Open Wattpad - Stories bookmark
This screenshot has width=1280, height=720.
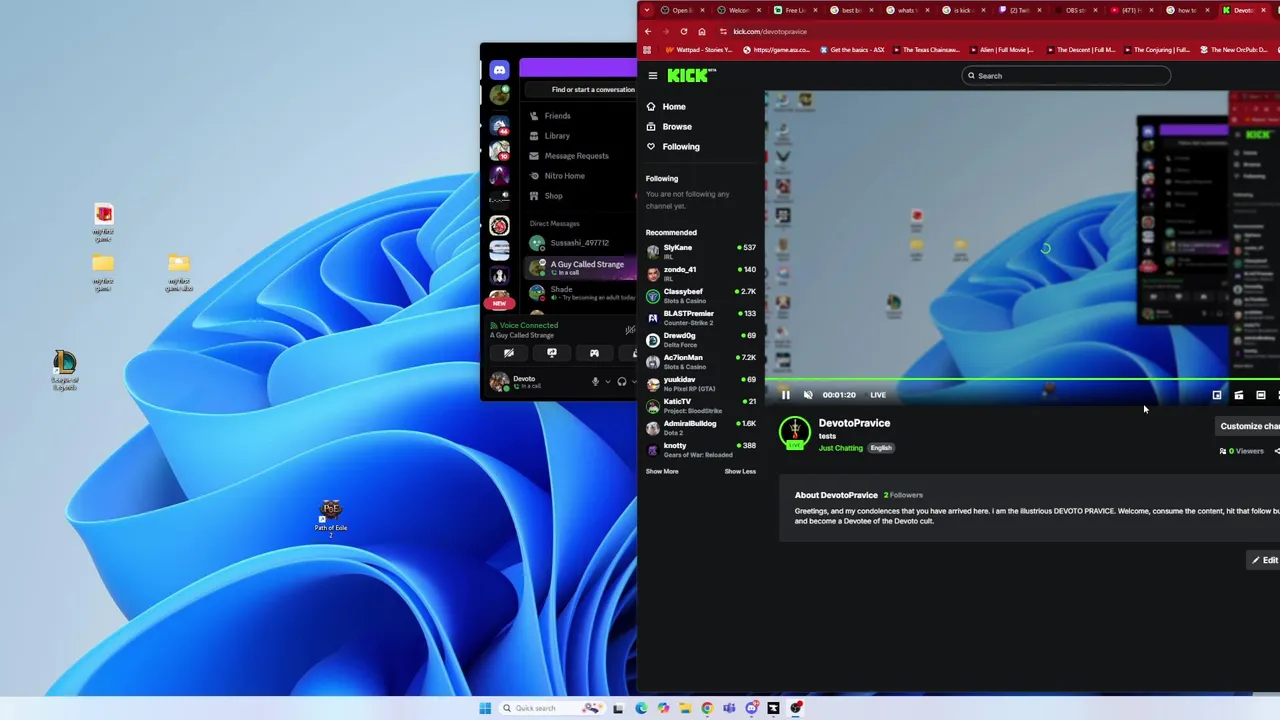click(699, 50)
